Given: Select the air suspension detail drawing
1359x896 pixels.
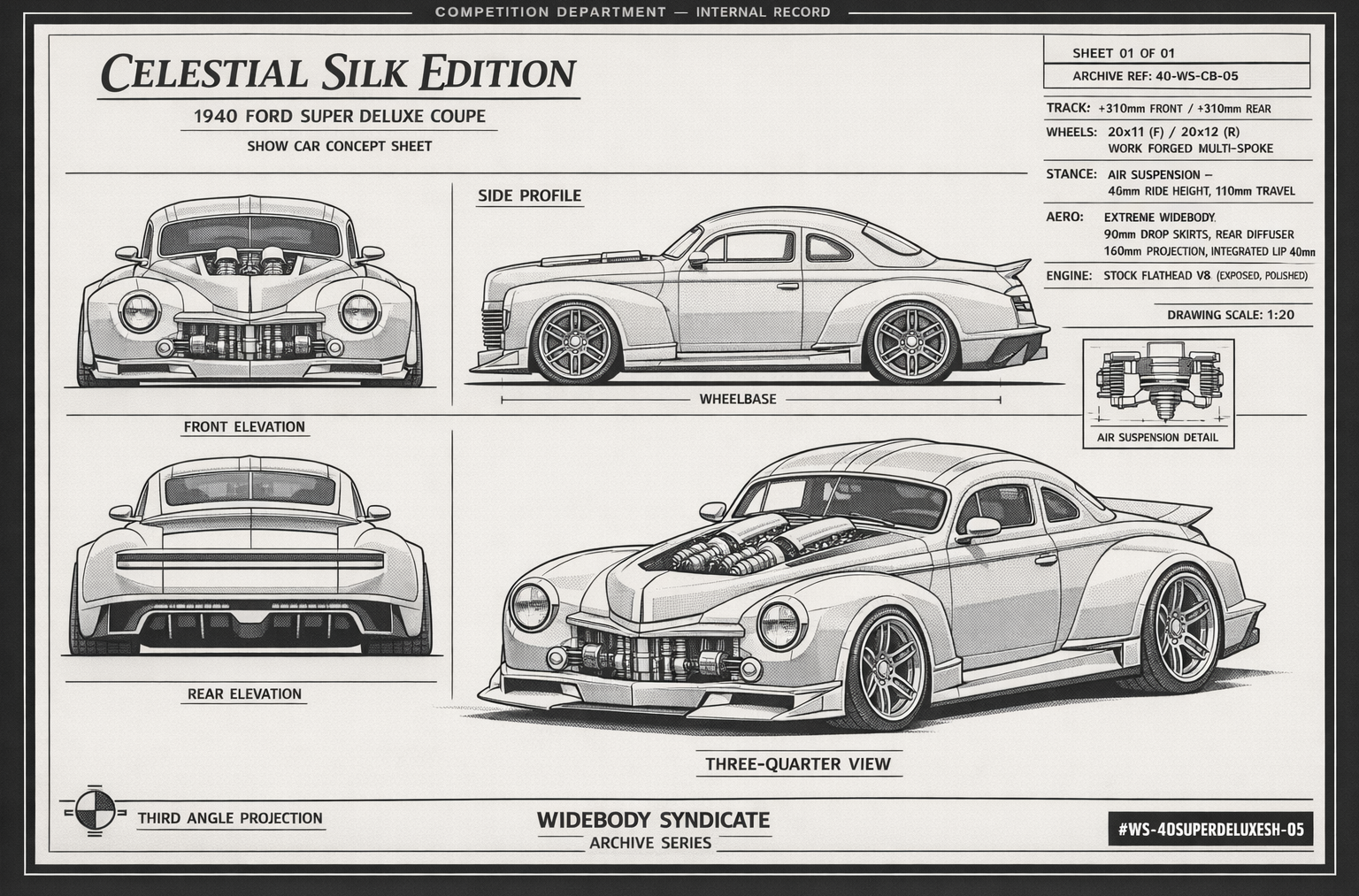Looking at the screenshot, I should pos(1159,384).
